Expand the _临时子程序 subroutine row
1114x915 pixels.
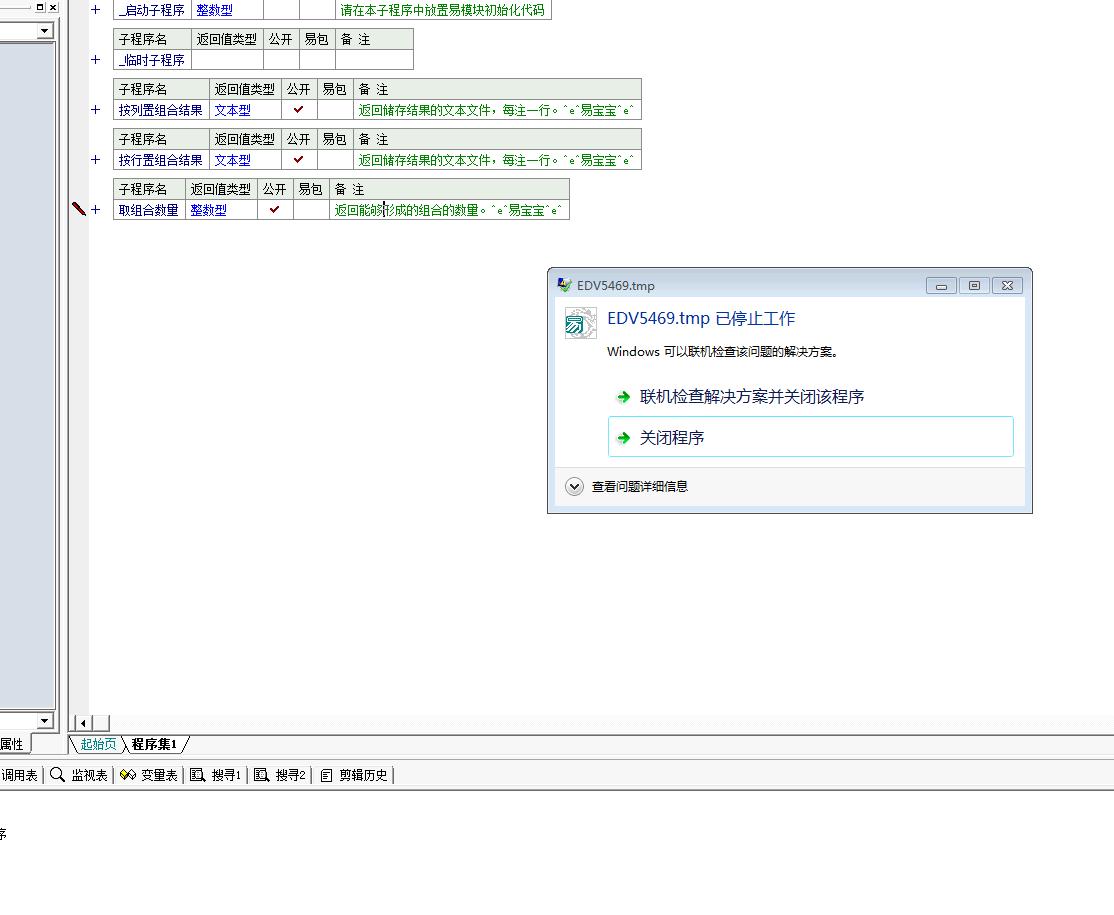click(95, 60)
